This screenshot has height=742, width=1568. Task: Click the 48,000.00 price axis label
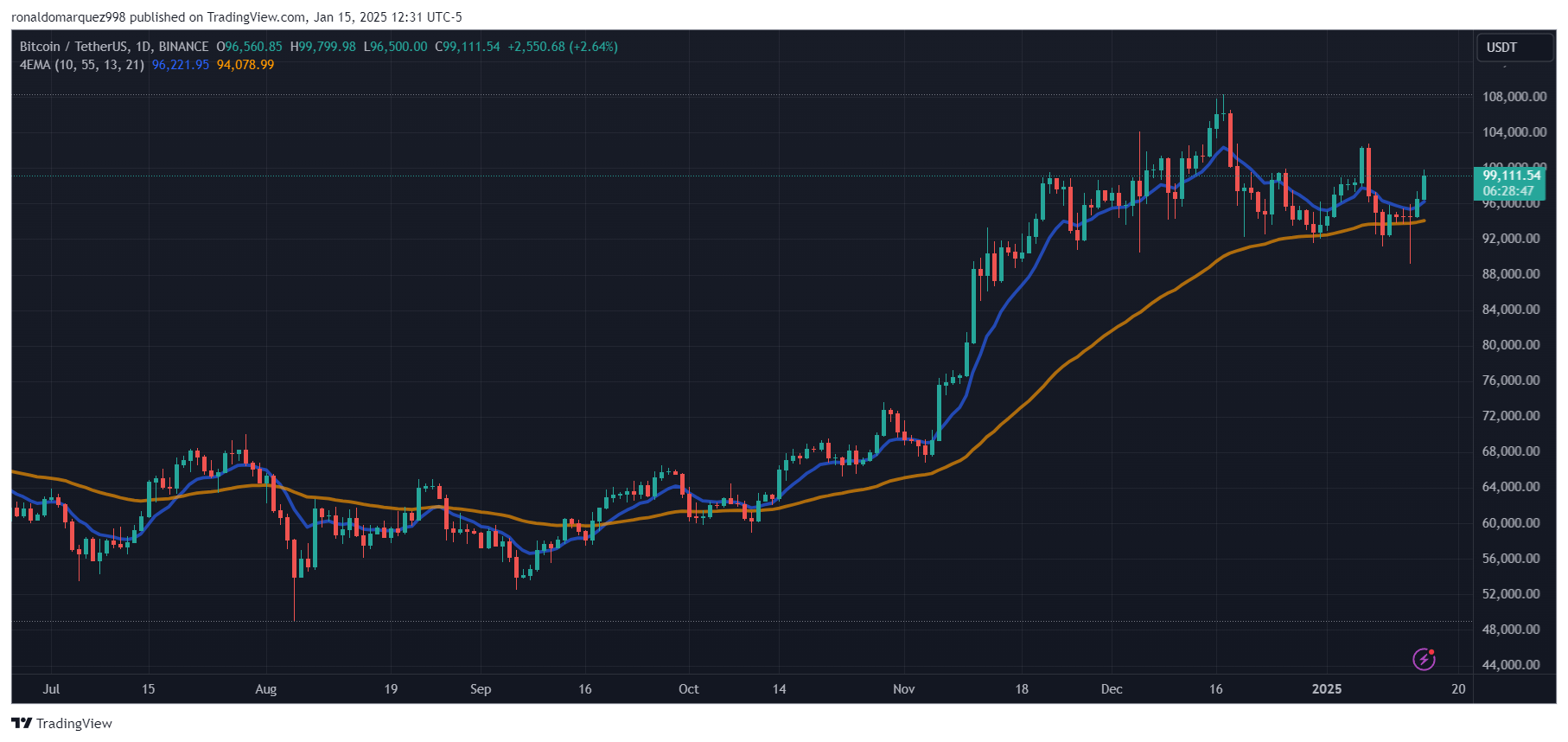(1511, 630)
